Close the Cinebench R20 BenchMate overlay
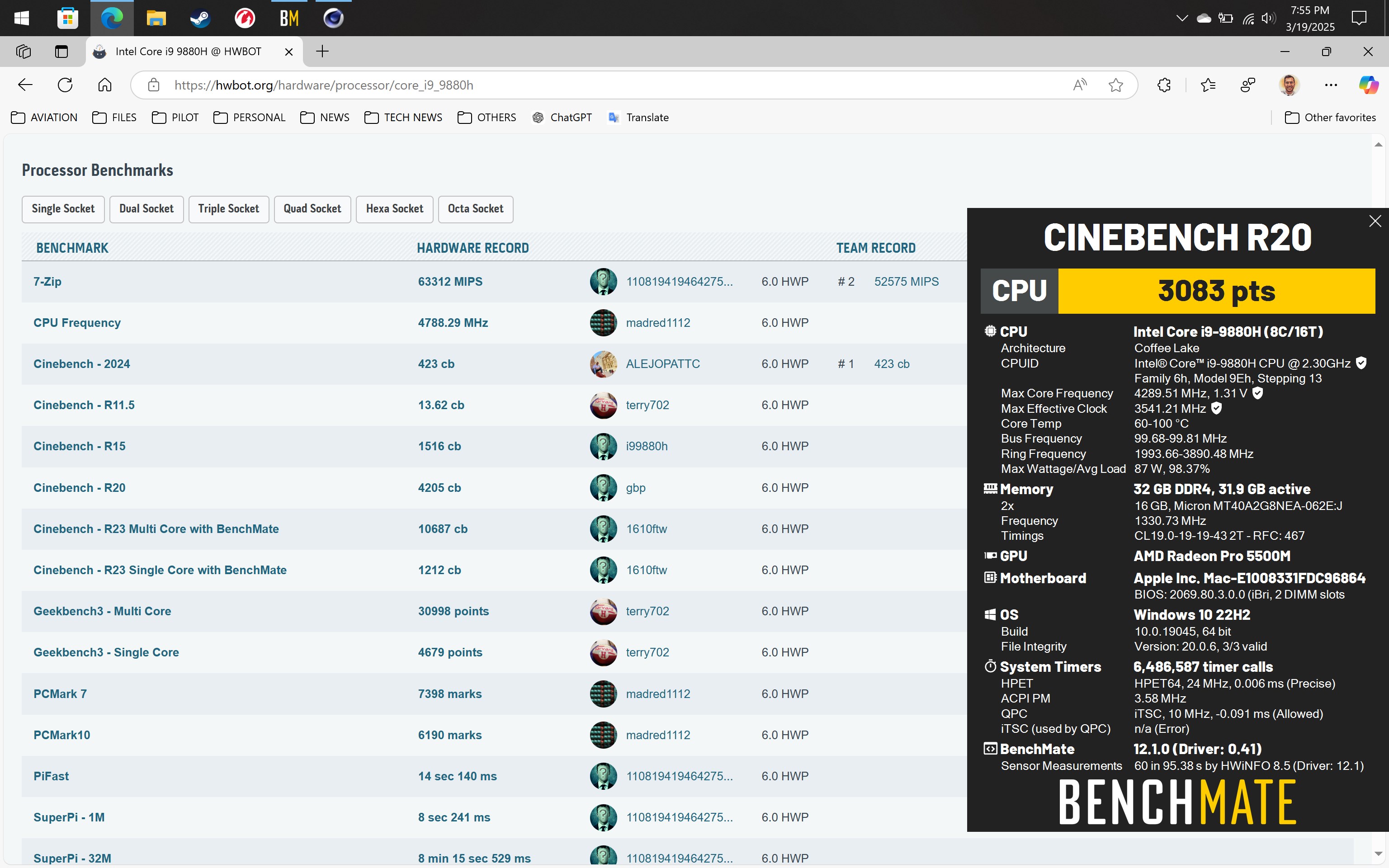Viewport: 1389px width, 868px height. (1375, 221)
